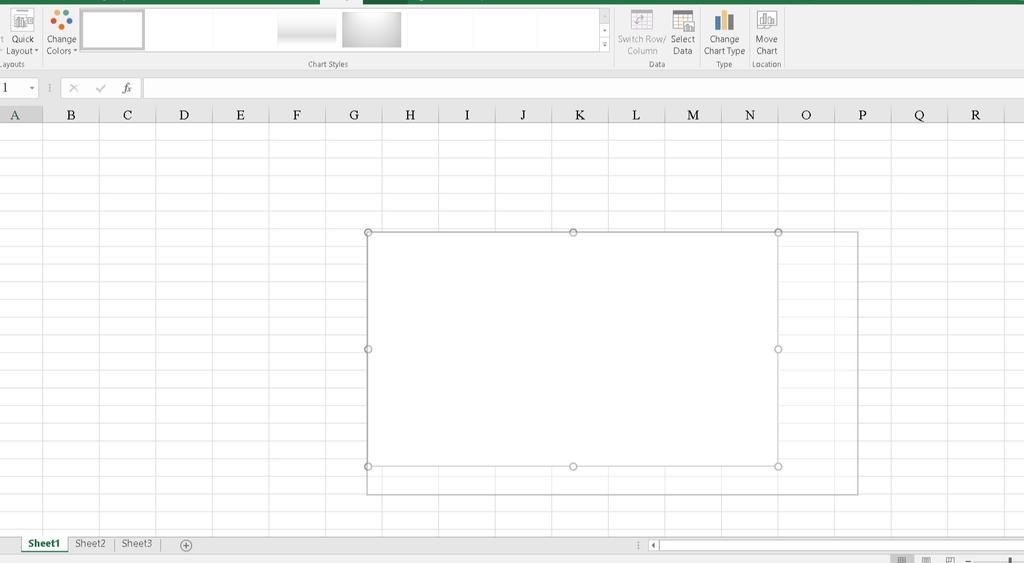Screen dimensions: 1024x563
Task: Click the horizontal scrollbar left arrow
Action: [x=653, y=545]
